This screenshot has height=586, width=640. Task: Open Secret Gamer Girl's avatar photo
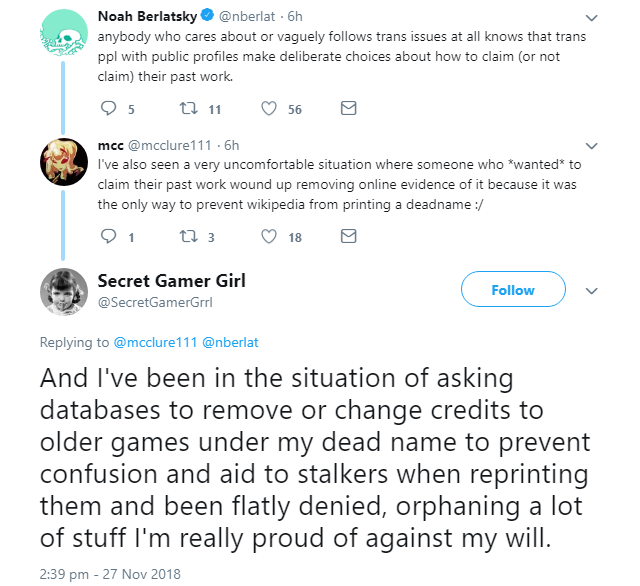coord(64,292)
